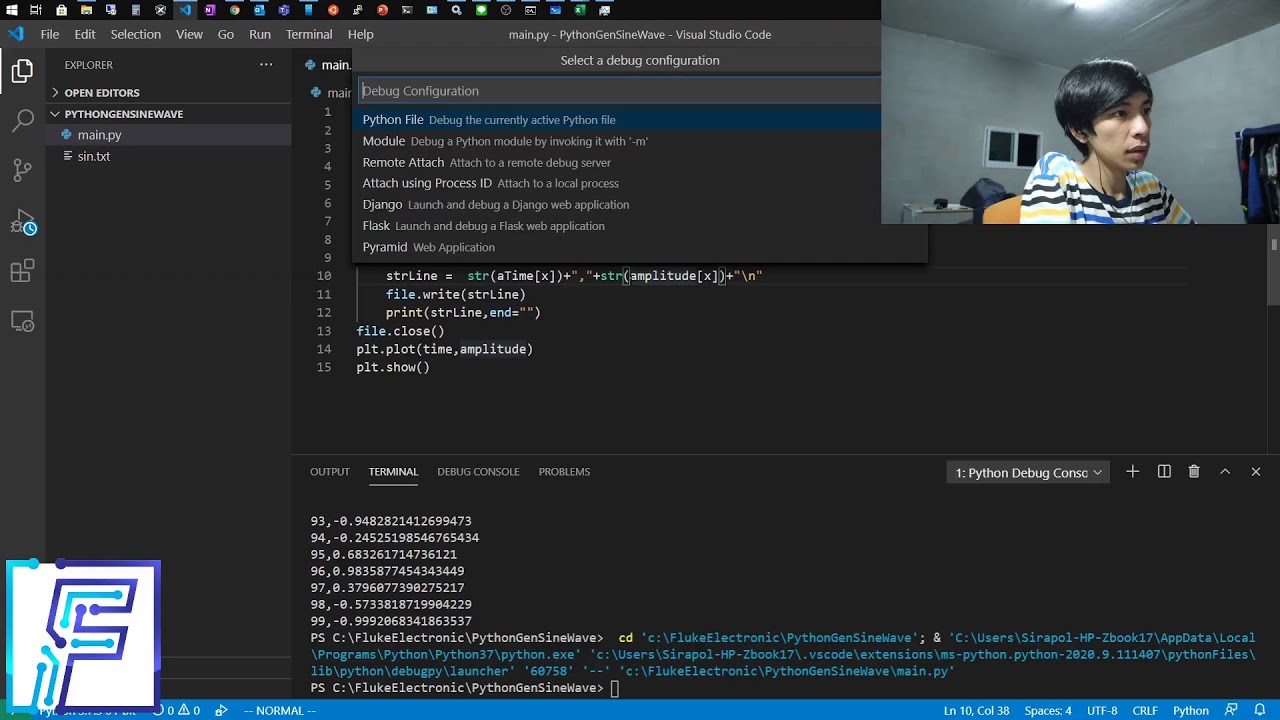
Task: Add a new terminal with plus icon
Action: [x=1132, y=472]
